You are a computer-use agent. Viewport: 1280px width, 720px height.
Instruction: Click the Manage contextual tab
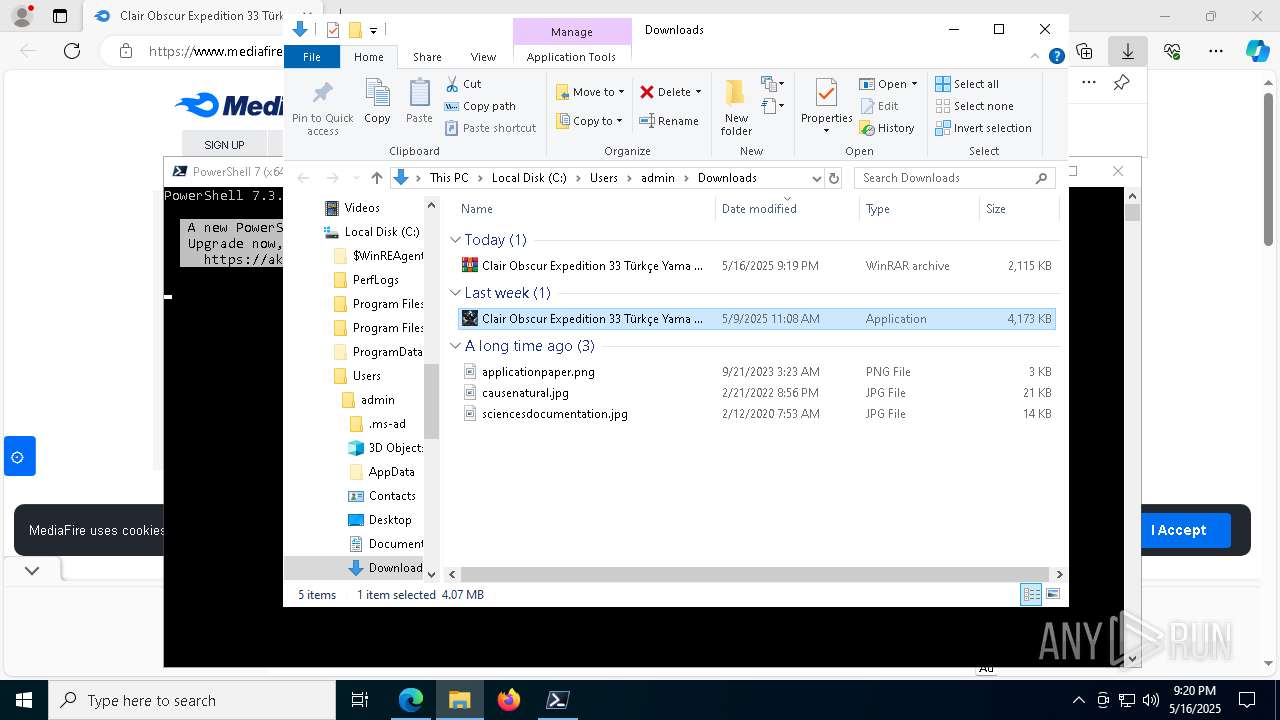[x=572, y=32]
